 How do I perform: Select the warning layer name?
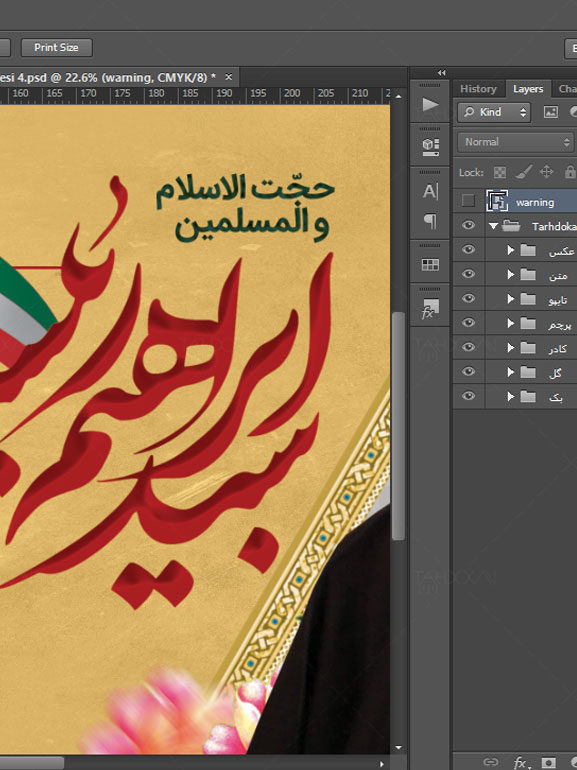click(x=535, y=202)
